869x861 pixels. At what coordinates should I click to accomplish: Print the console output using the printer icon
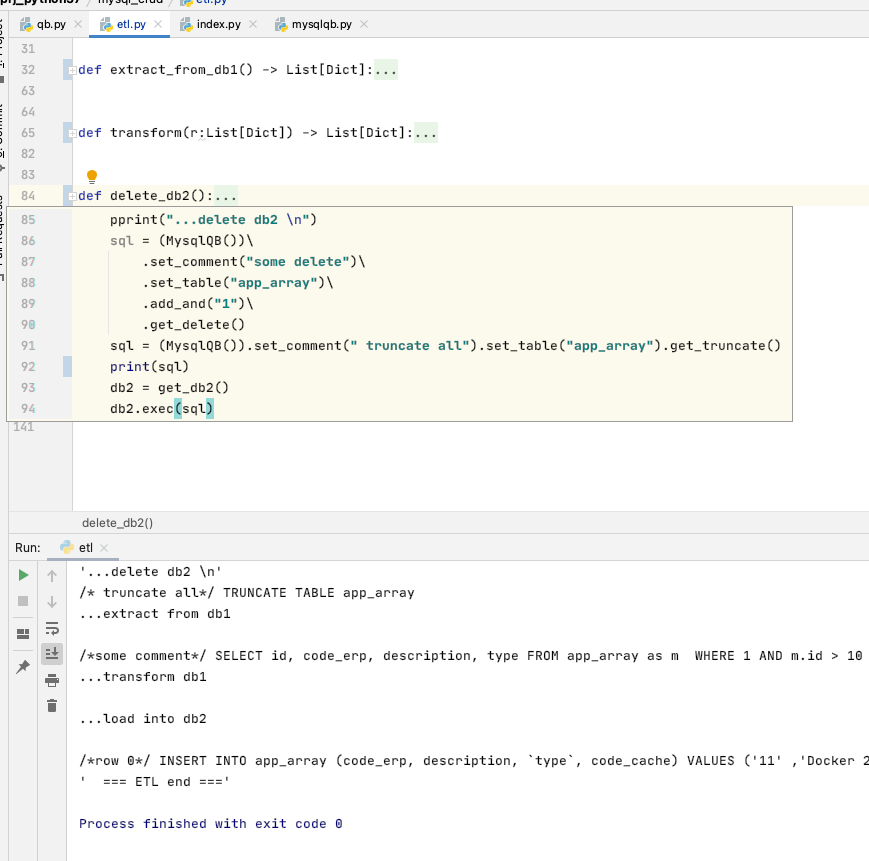point(51,678)
